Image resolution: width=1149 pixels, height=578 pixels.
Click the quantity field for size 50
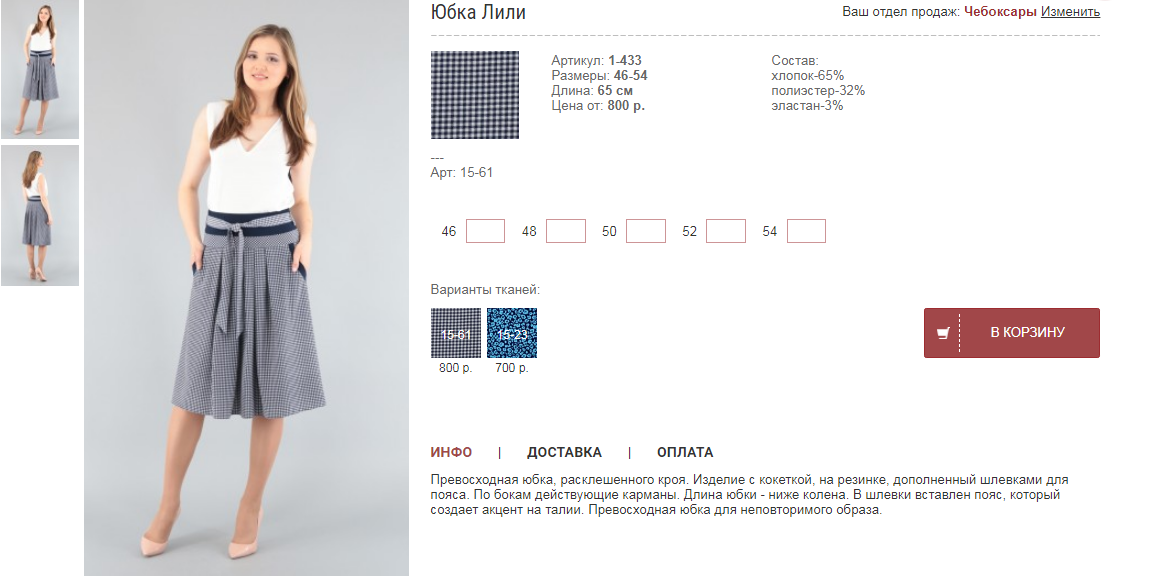click(646, 231)
